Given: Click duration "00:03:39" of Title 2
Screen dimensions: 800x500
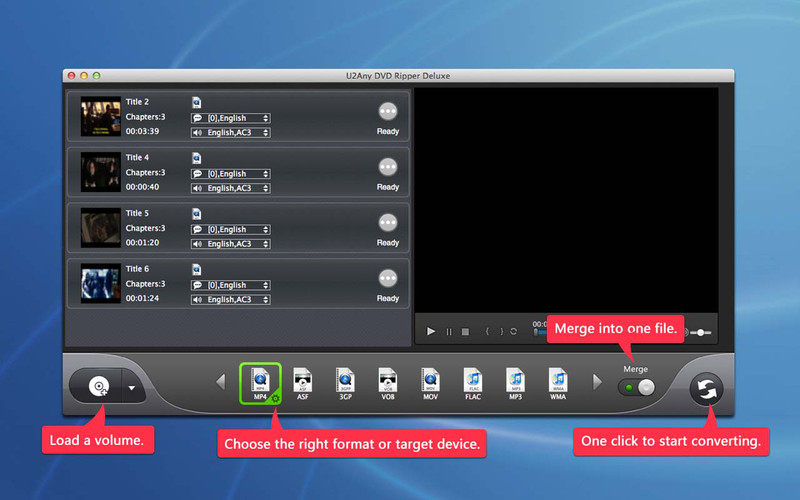Looking at the screenshot, I should pyautogui.click(x=142, y=132).
